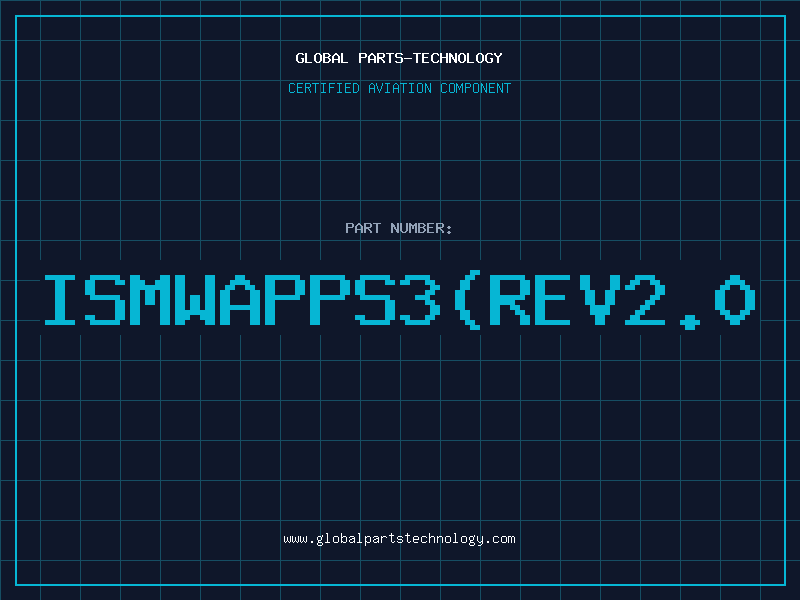Select the CERTIFIED AVIATION COMPONENT subtitle

pos(399,88)
